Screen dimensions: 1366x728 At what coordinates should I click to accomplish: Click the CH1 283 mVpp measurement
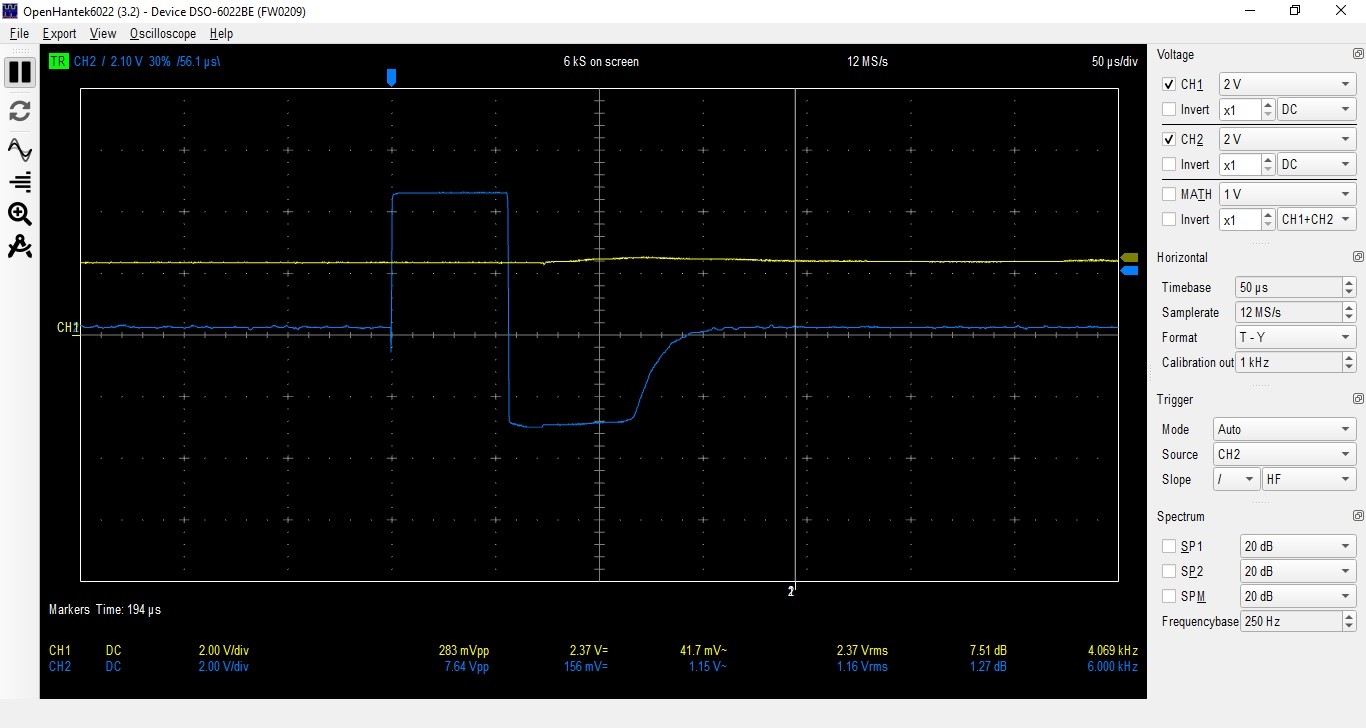464,651
